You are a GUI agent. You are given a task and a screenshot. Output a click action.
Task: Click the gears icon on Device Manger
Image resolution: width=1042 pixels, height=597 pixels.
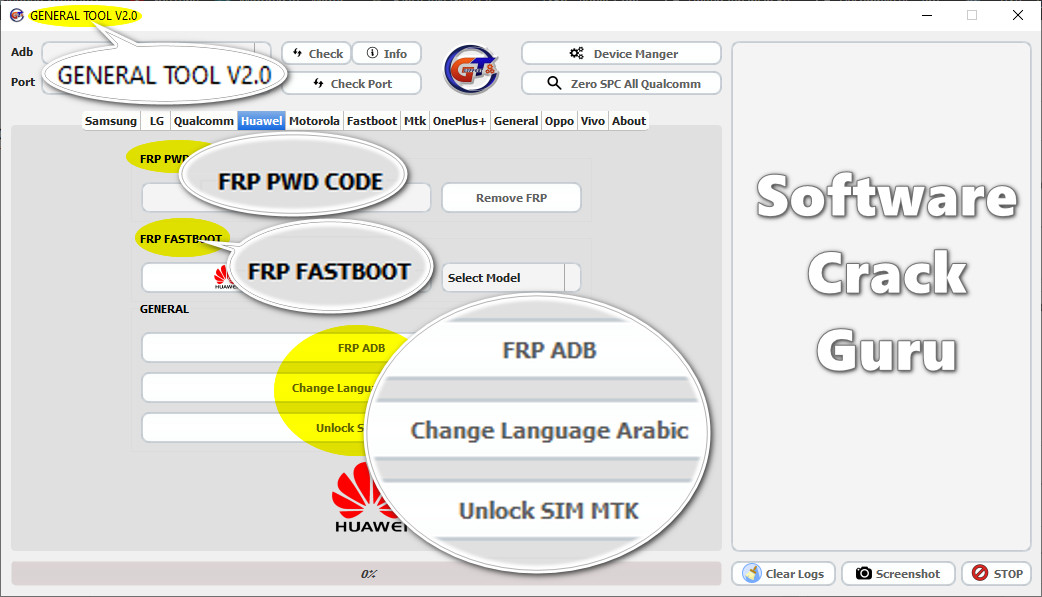(576, 53)
